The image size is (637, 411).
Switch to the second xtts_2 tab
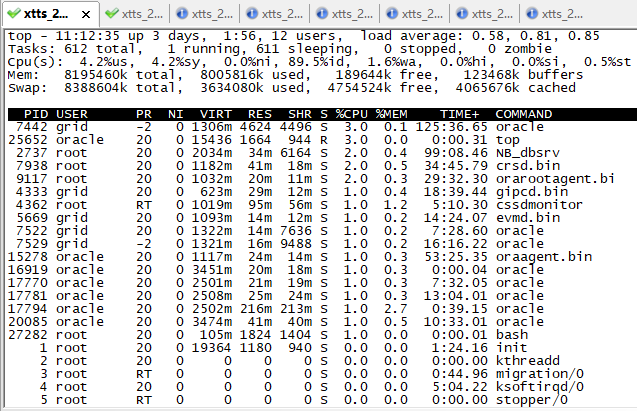144,14
